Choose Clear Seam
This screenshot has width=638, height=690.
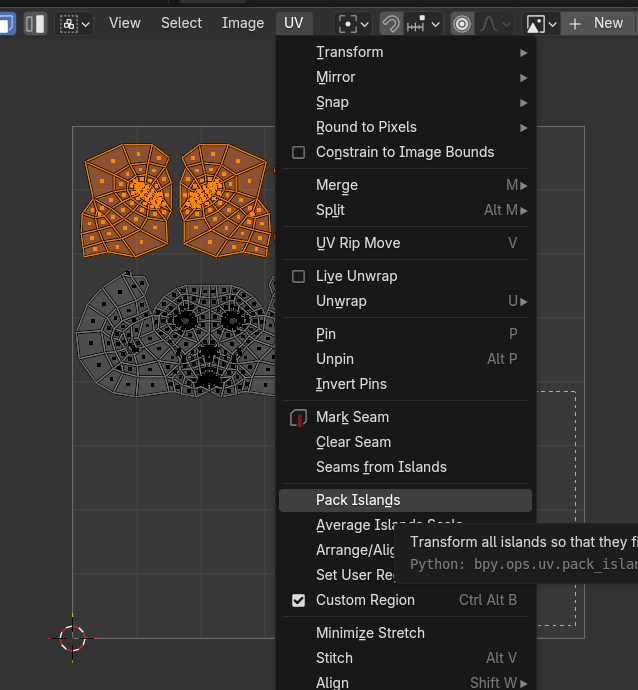[405, 443]
